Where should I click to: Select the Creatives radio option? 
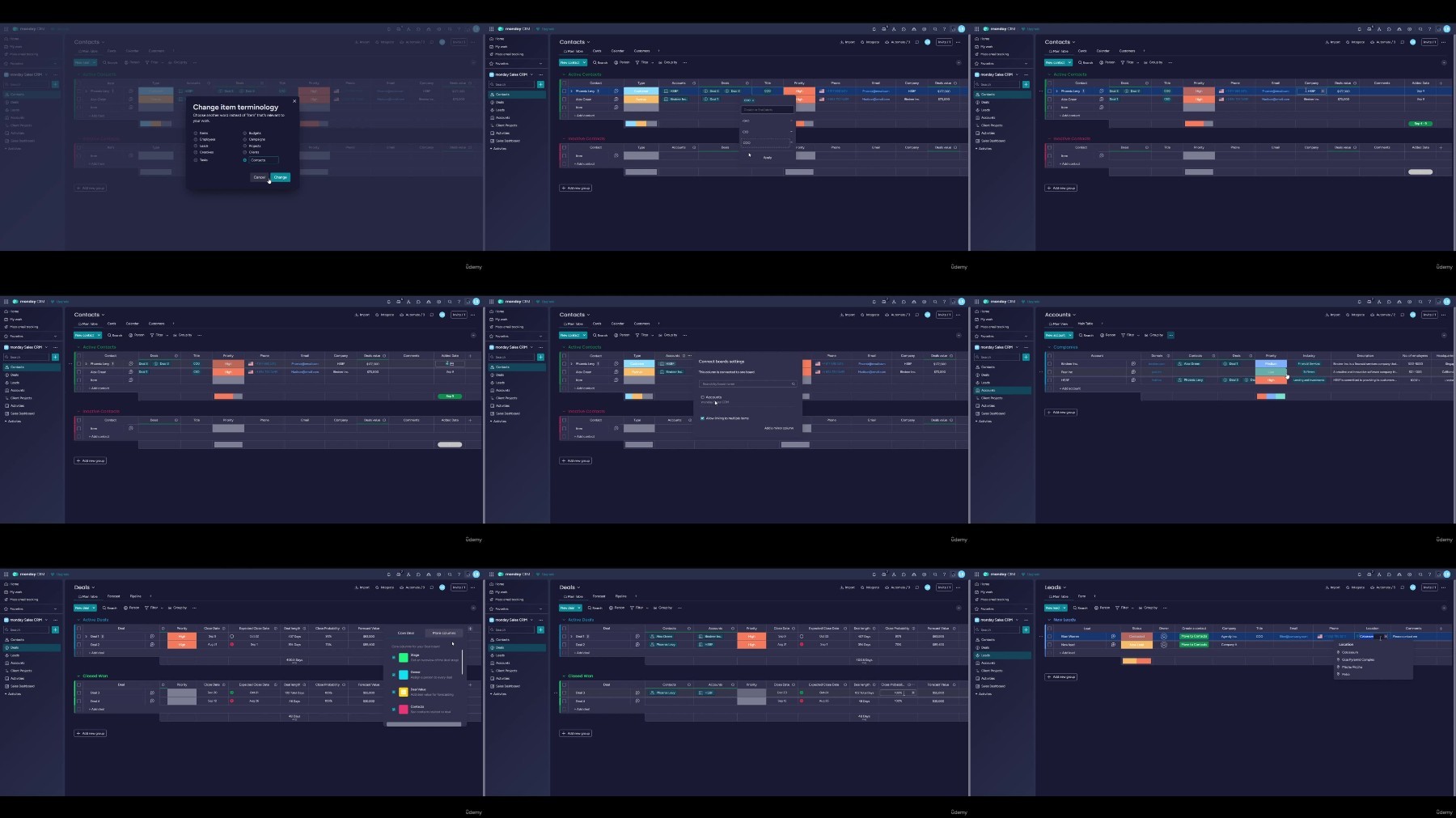click(x=196, y=153)
